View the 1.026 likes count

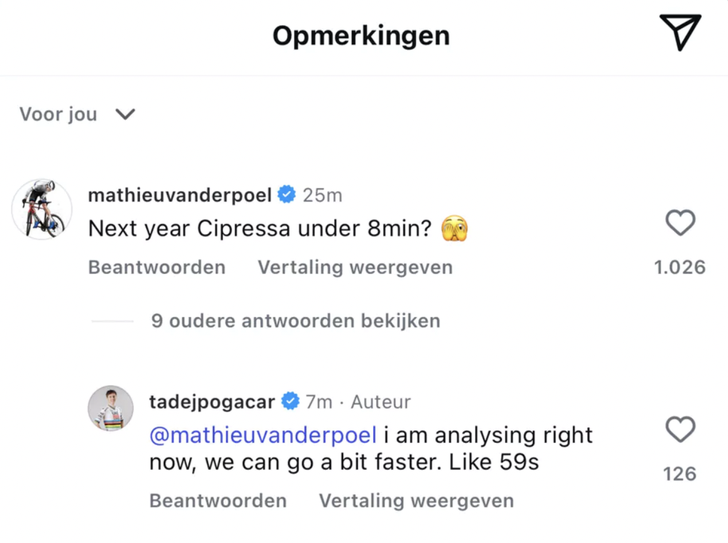coord(680,267)
